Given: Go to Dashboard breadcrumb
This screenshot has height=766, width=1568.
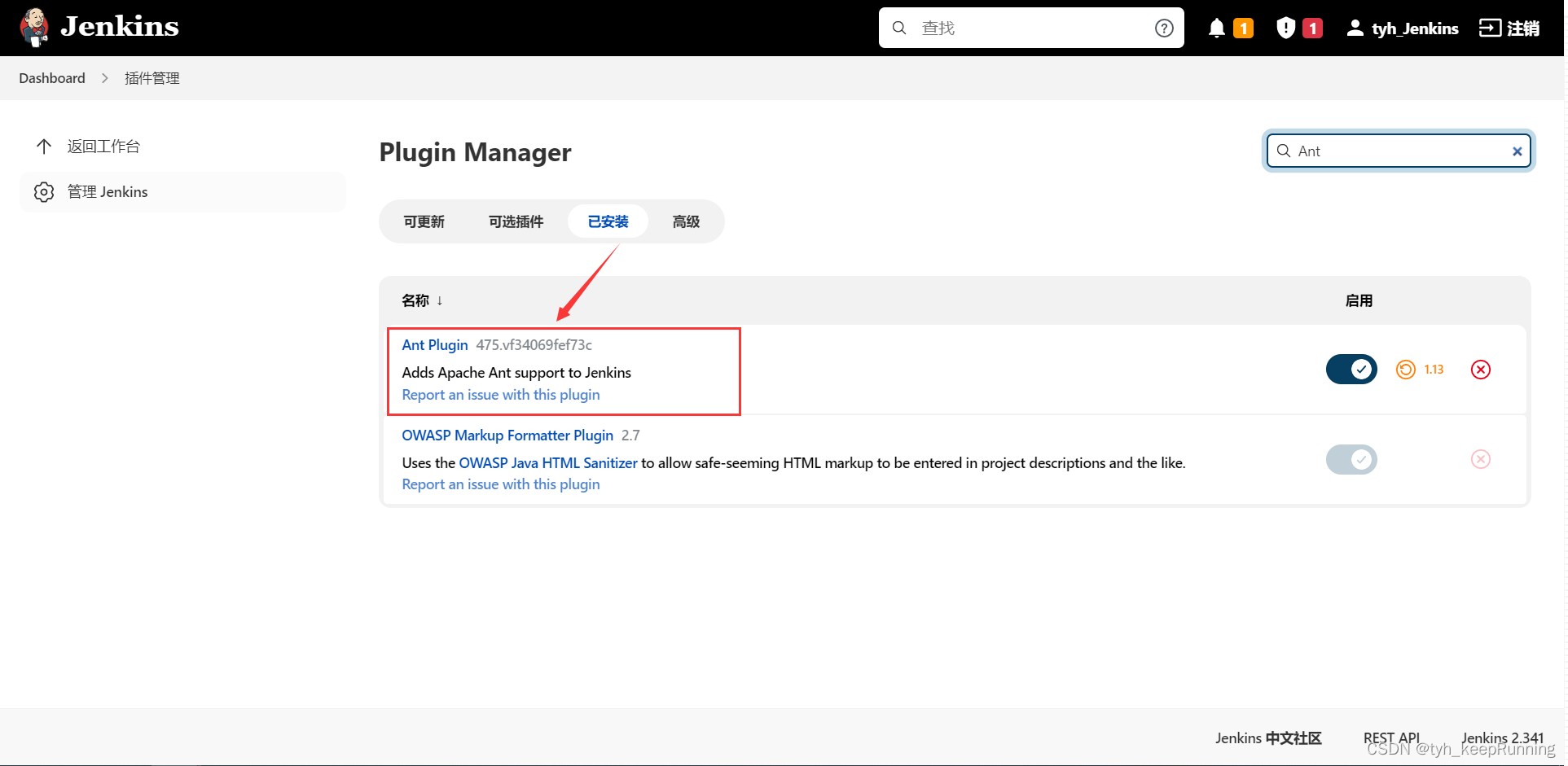Looking at the screenshot, I should [52, 78].
